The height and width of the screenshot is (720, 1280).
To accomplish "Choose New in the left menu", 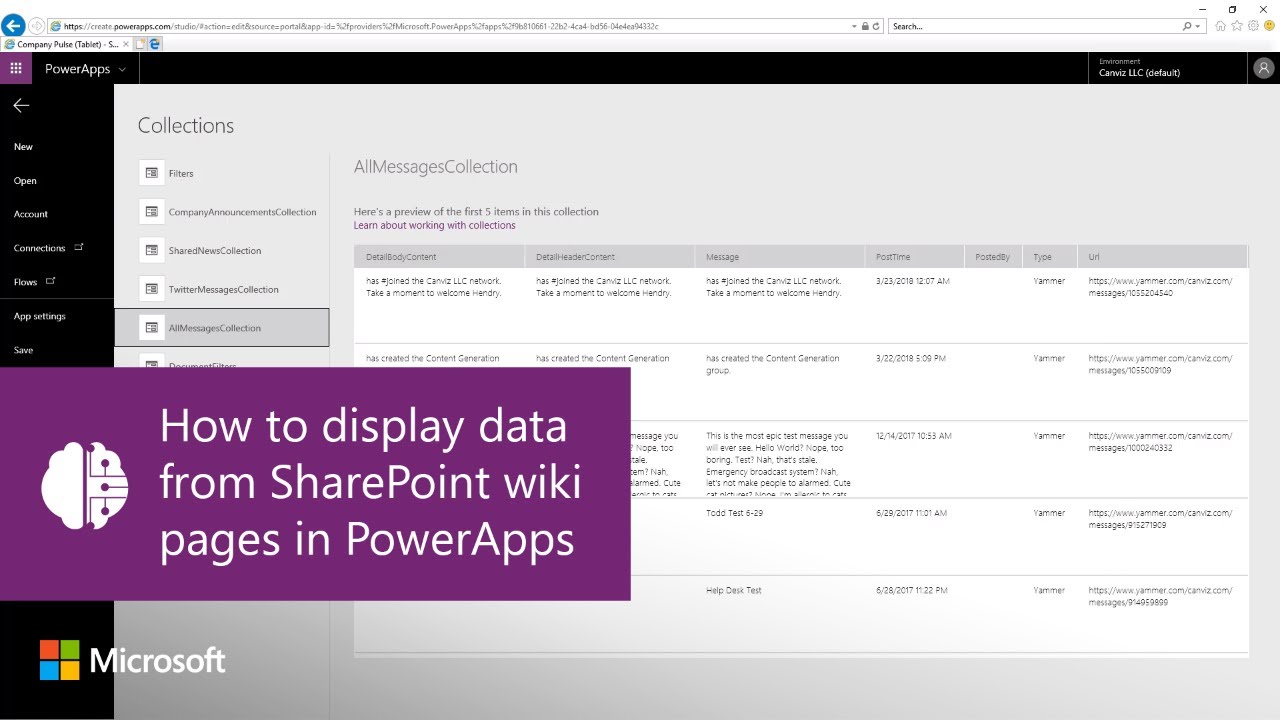I will [23, 147].
